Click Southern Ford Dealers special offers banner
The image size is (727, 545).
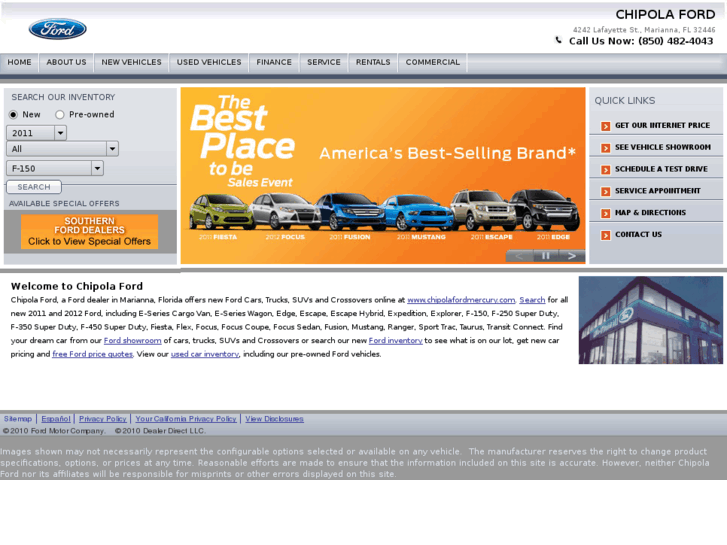[89, 231]
